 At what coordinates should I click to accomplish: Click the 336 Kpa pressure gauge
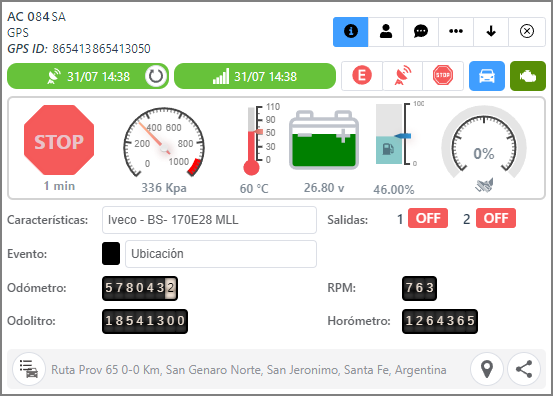click(164, 142)
